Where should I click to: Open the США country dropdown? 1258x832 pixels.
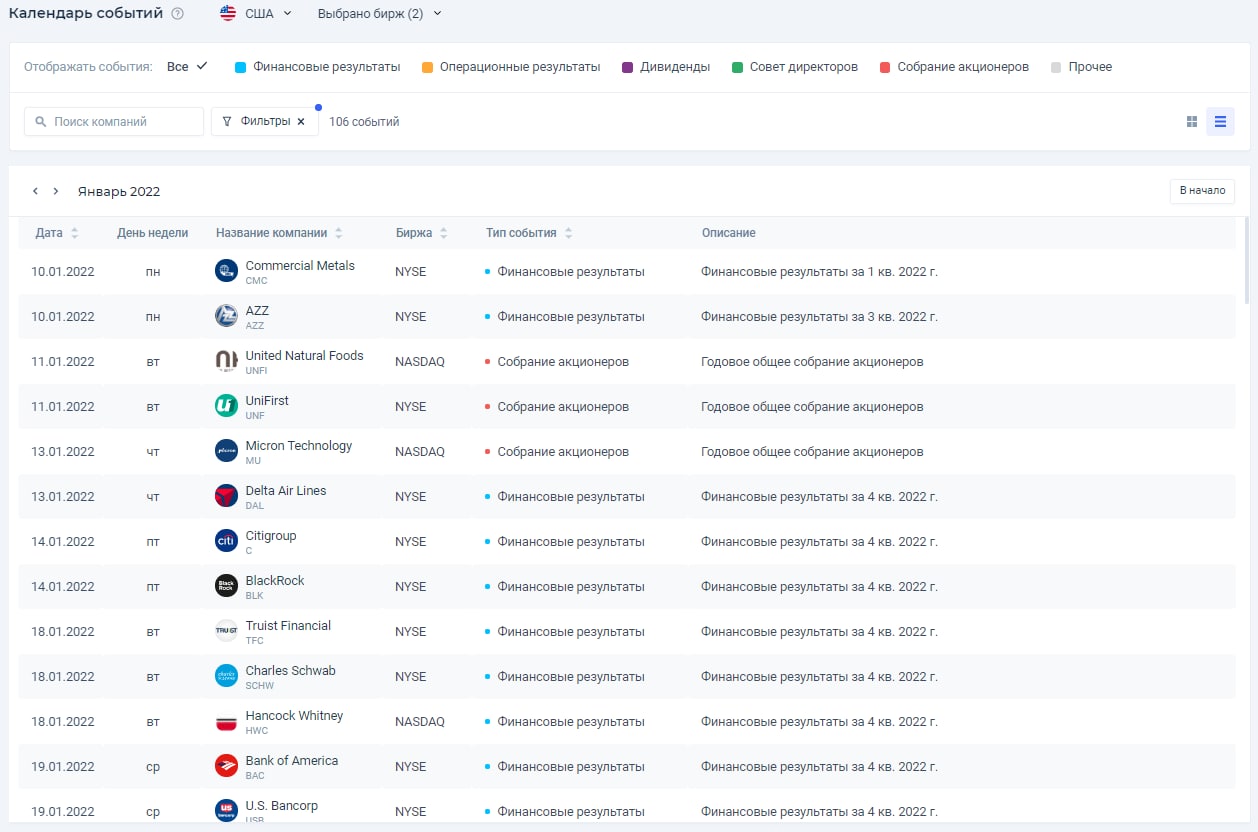pos(256,14)
